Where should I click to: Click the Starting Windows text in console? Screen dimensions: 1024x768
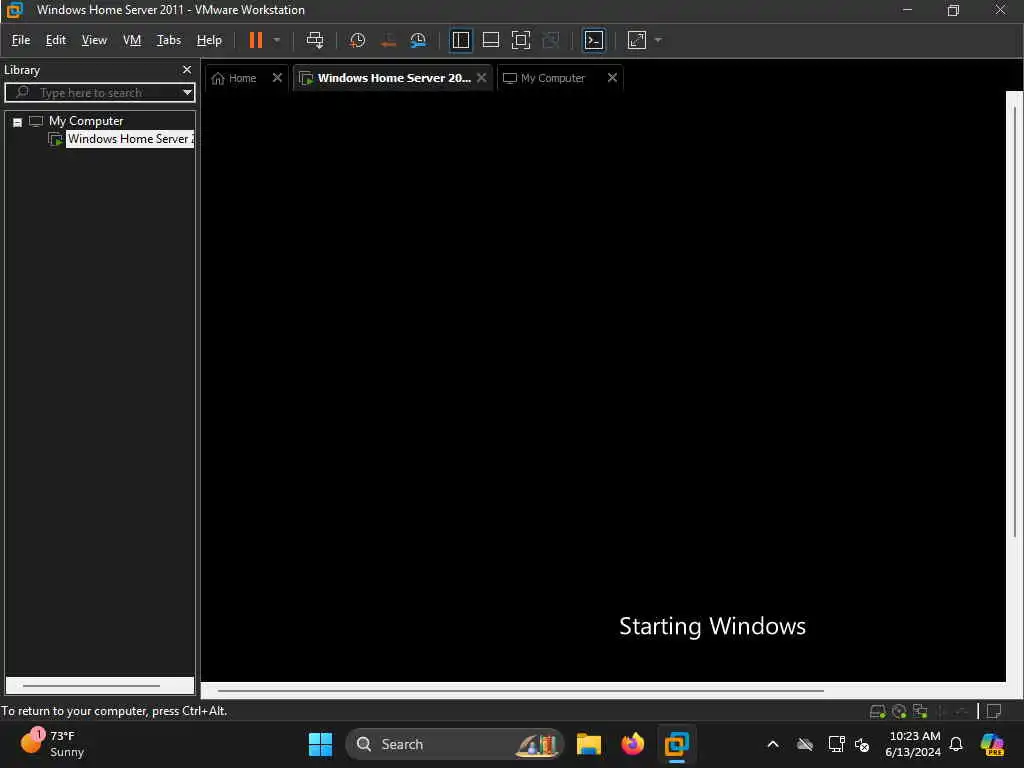click(712, 626)
